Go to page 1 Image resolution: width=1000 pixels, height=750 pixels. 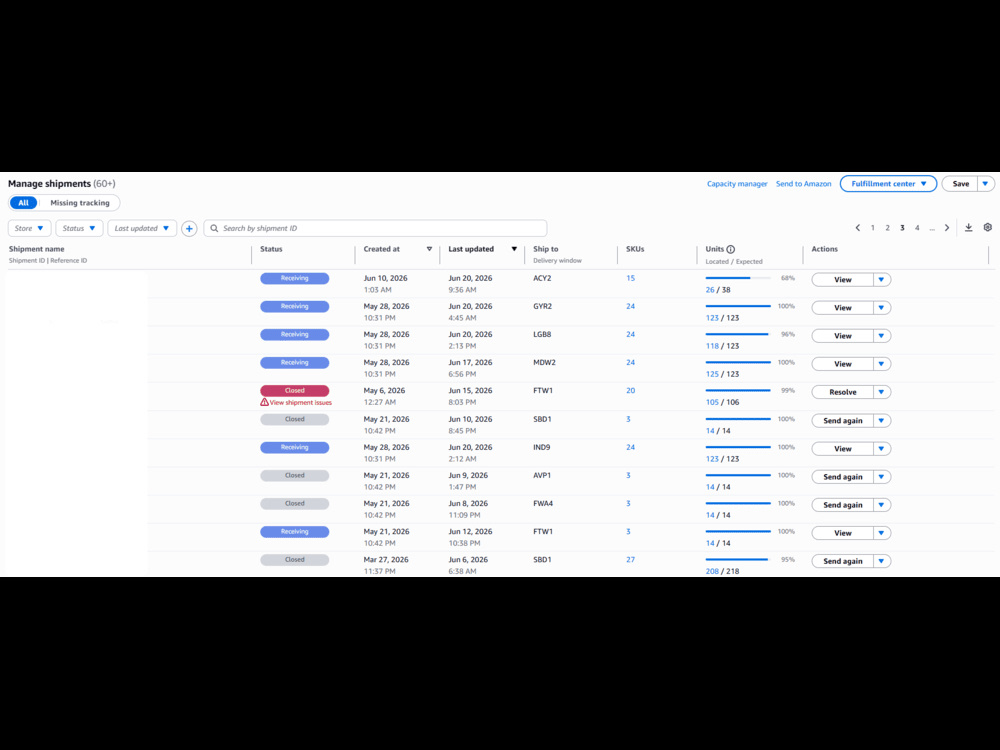(x=872, y=228)
